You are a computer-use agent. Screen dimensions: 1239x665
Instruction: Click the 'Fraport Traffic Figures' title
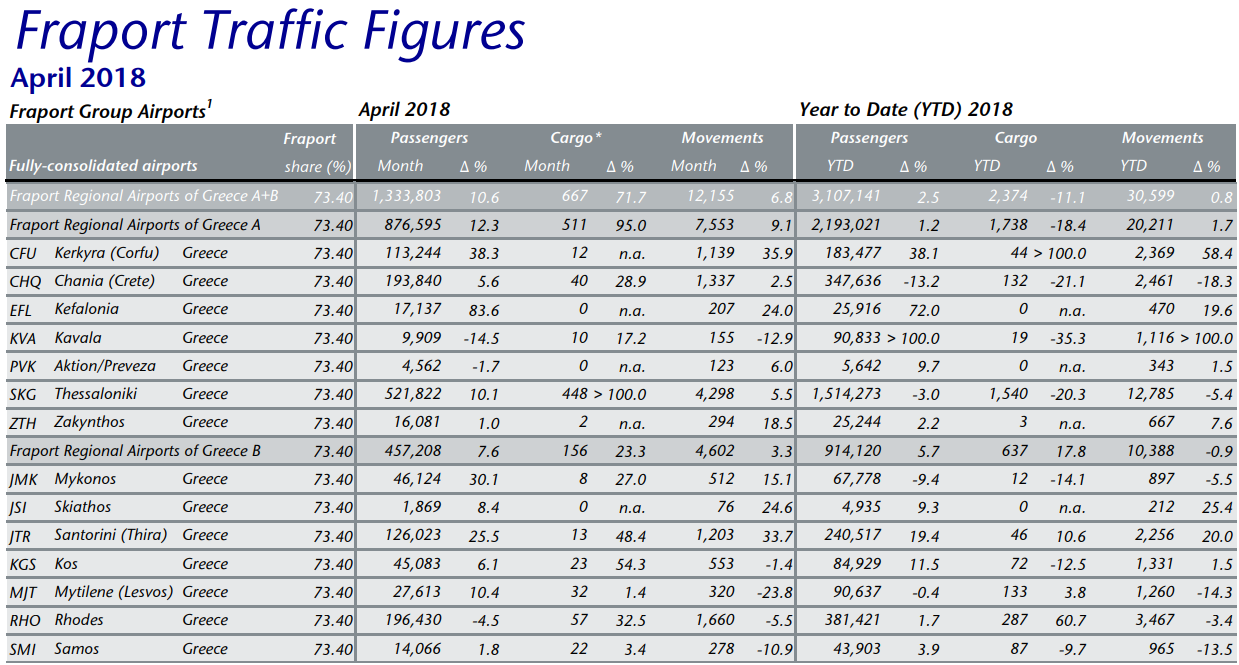click(270, 30)
